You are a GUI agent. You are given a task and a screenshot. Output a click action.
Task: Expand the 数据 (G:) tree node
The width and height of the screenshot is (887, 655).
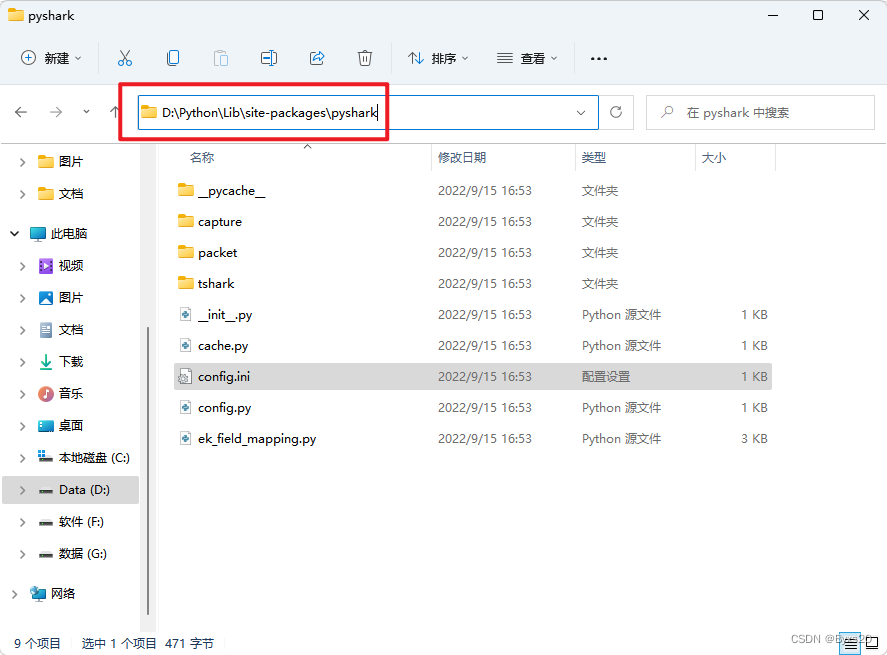pyautogui.click(x=22, y=554)
